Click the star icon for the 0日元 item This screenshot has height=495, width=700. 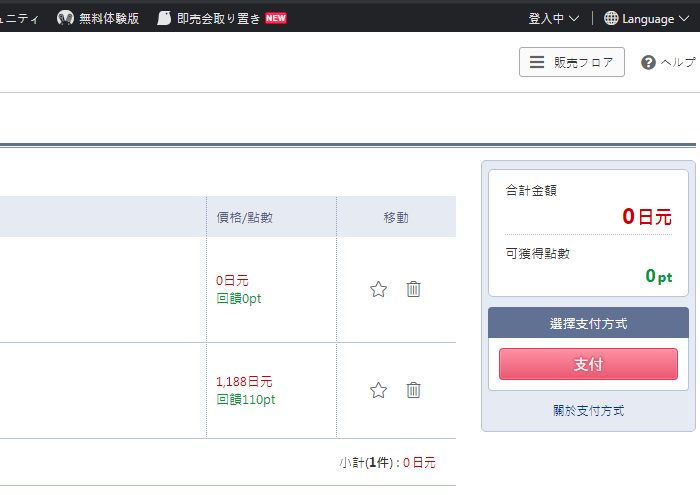[x=378, y=289]
